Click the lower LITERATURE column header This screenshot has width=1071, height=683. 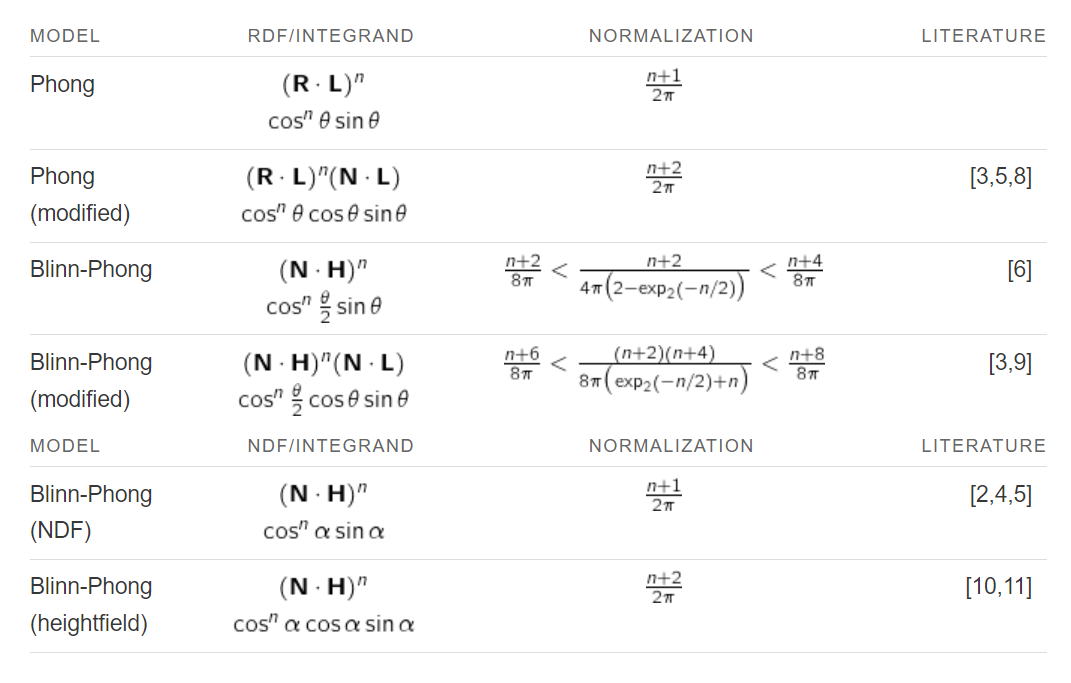click(983, 446)
